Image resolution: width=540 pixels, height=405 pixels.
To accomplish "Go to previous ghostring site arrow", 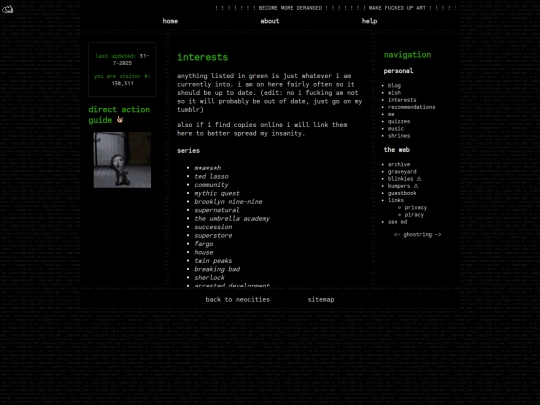I will coord(397,235).
